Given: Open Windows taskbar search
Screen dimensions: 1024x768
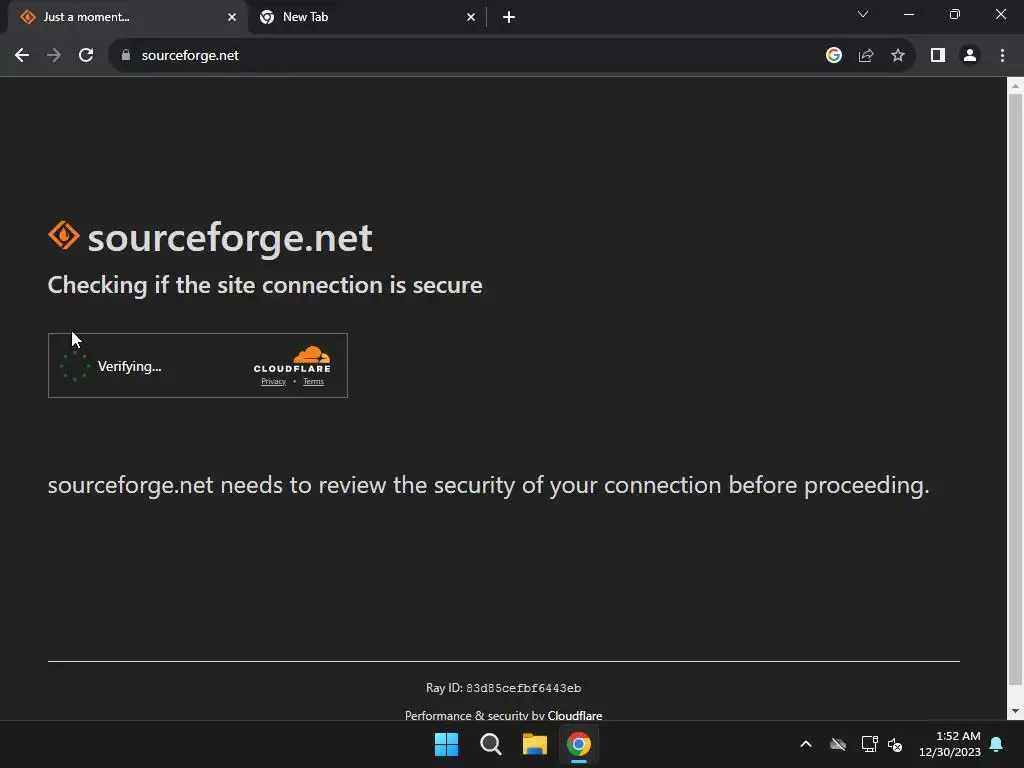Looking at the screenshot, I should [490, 744].
